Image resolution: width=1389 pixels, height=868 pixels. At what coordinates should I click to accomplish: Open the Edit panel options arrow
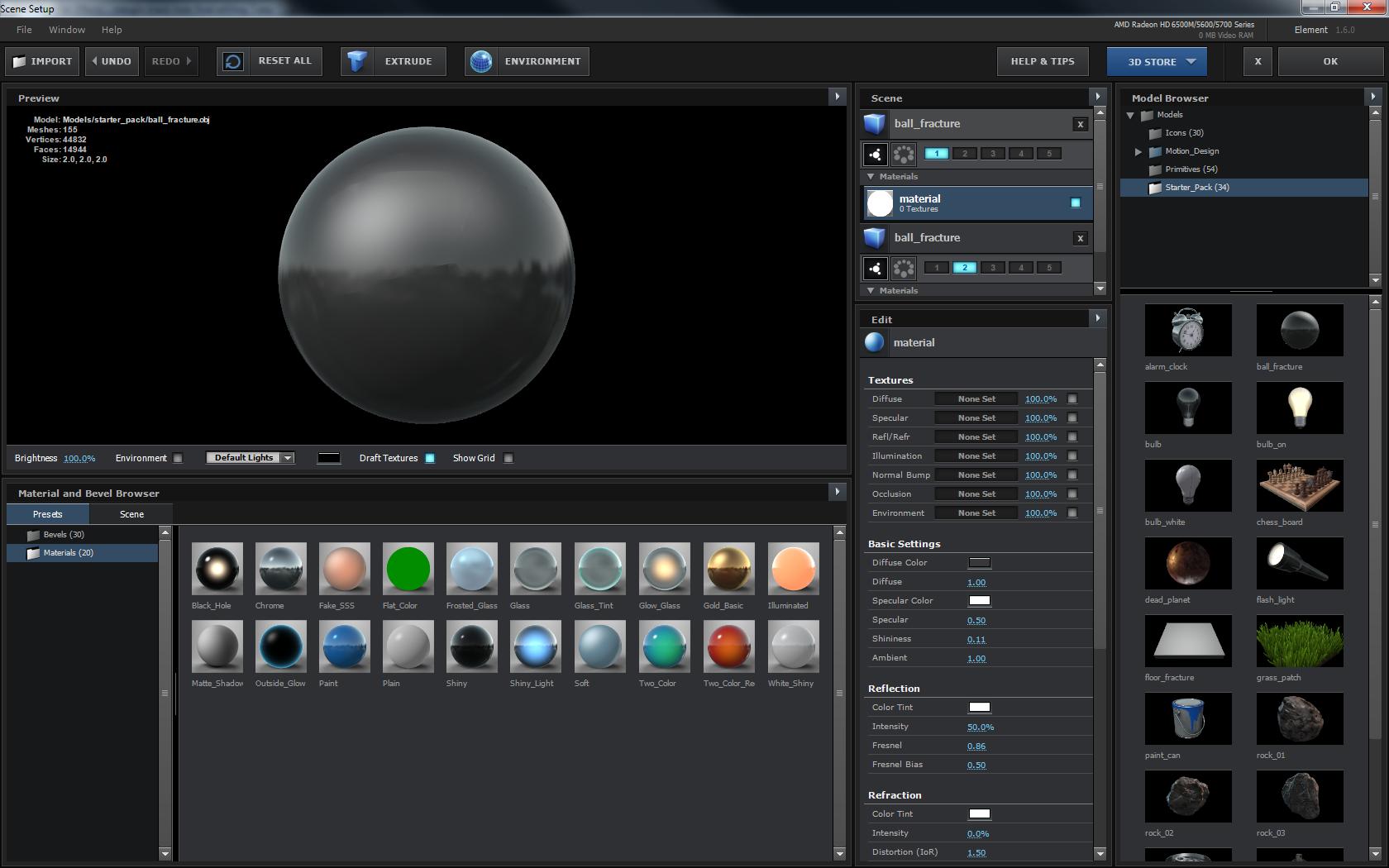coord(1098,318)
